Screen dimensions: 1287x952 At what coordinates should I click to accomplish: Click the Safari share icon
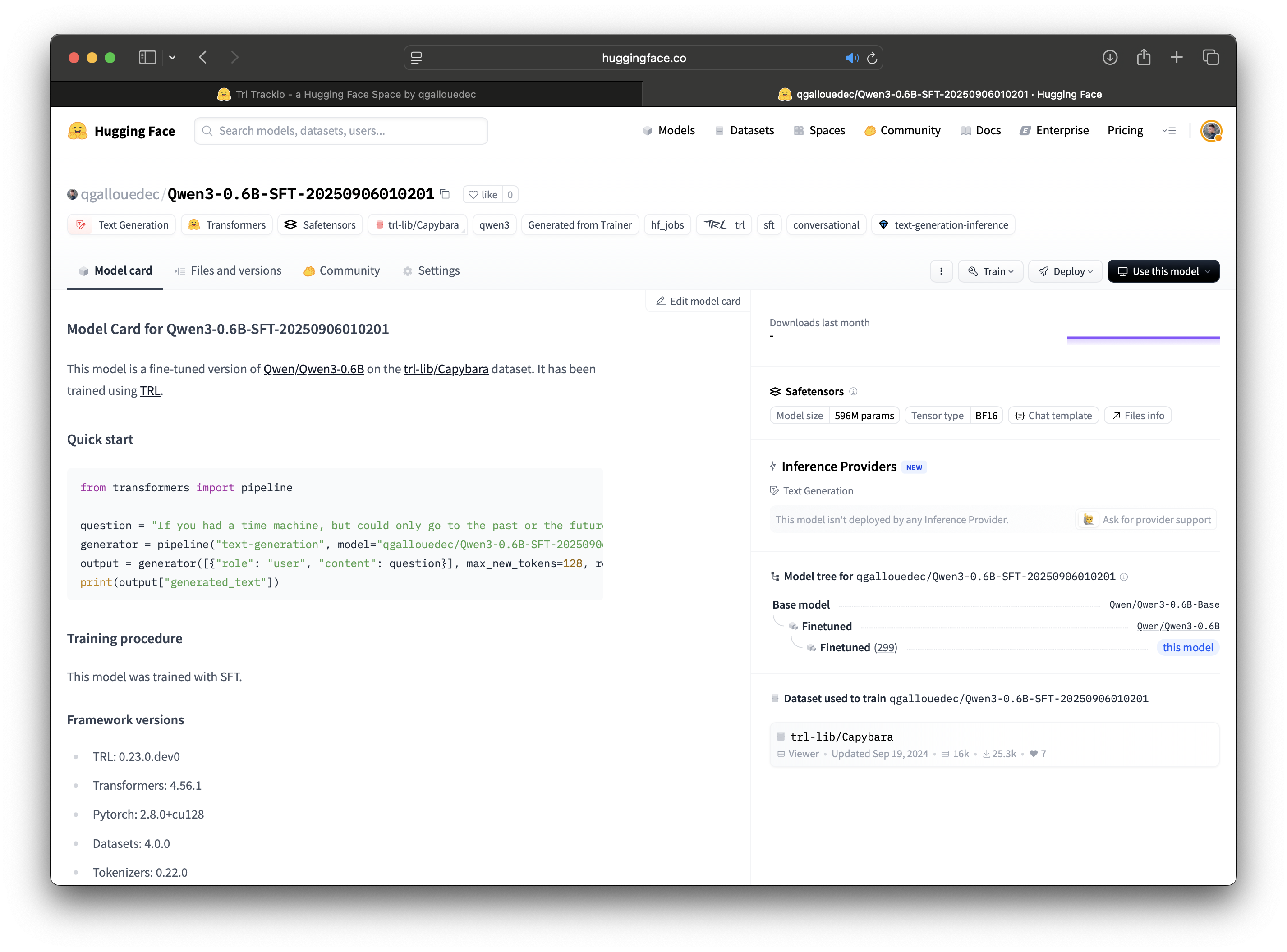coord(1144,58)
